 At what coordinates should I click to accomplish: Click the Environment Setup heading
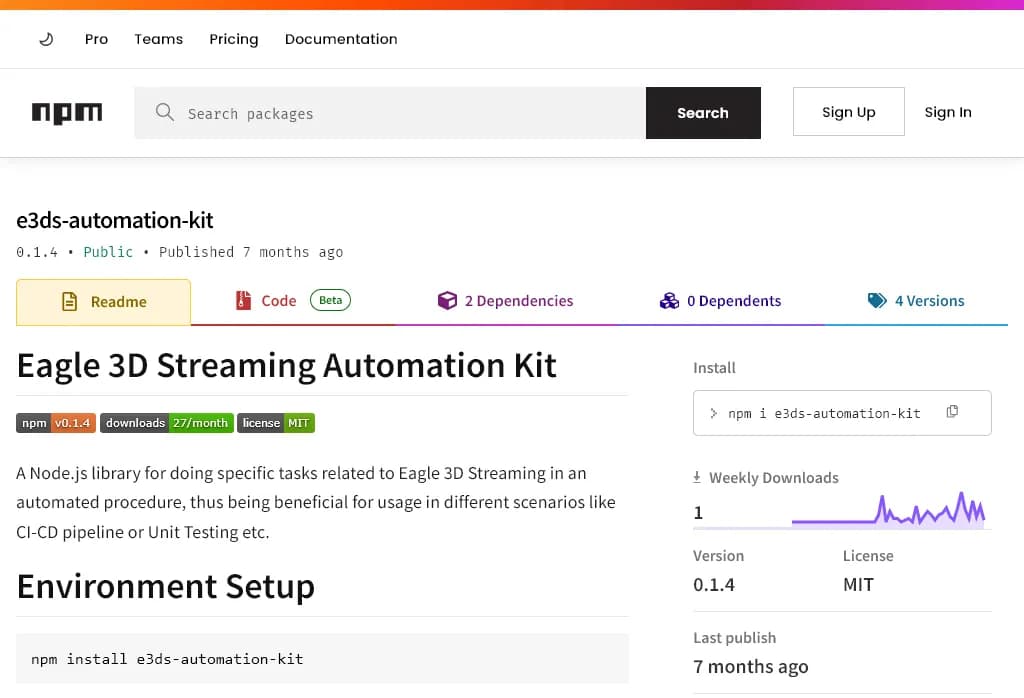(x=166, y=586)
